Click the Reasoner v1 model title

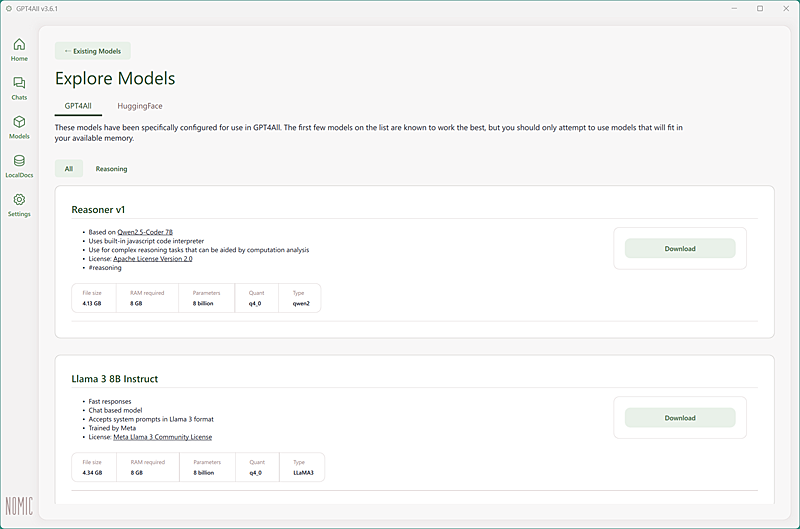97,209
